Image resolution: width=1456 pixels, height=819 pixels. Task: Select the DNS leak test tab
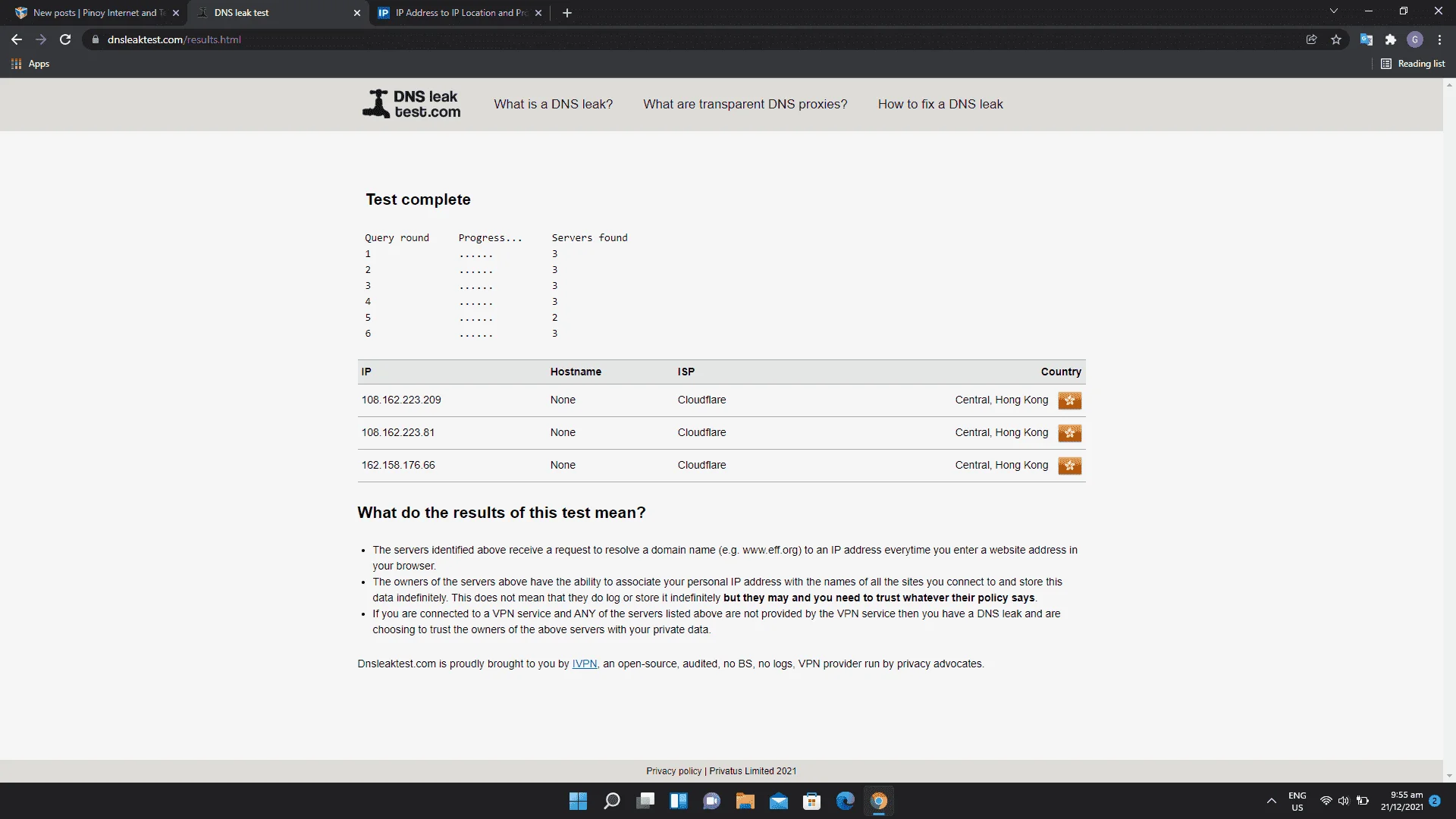pyautogui.click(x=277, y=13)
